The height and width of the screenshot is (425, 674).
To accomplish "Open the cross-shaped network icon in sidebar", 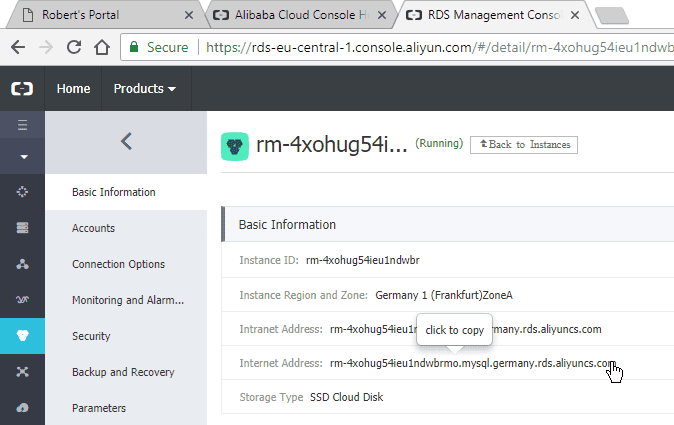I will tap(22, 372).
